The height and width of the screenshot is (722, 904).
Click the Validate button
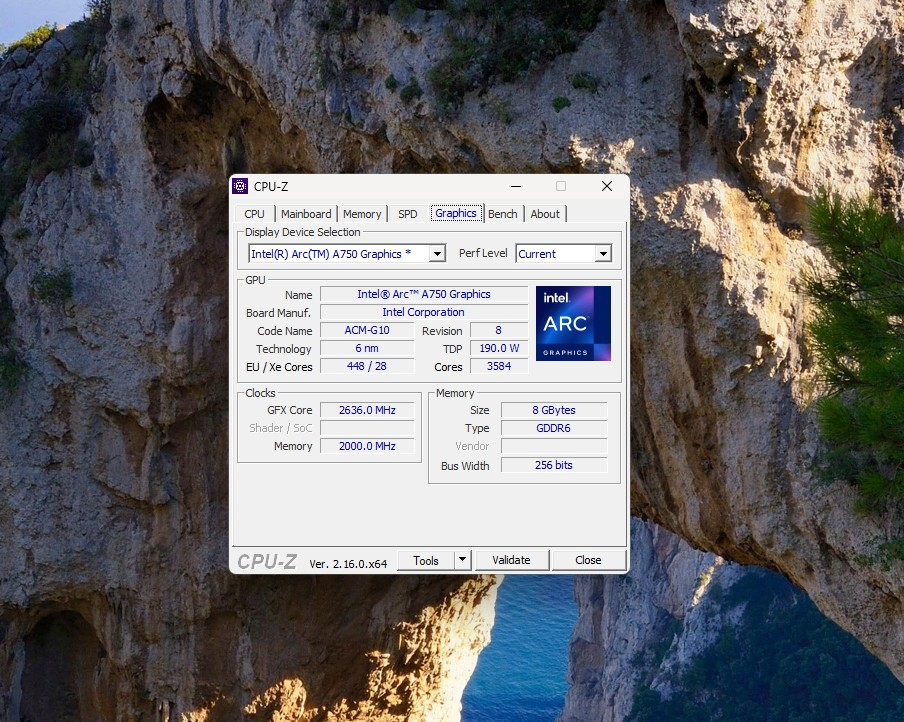[511, 560]
